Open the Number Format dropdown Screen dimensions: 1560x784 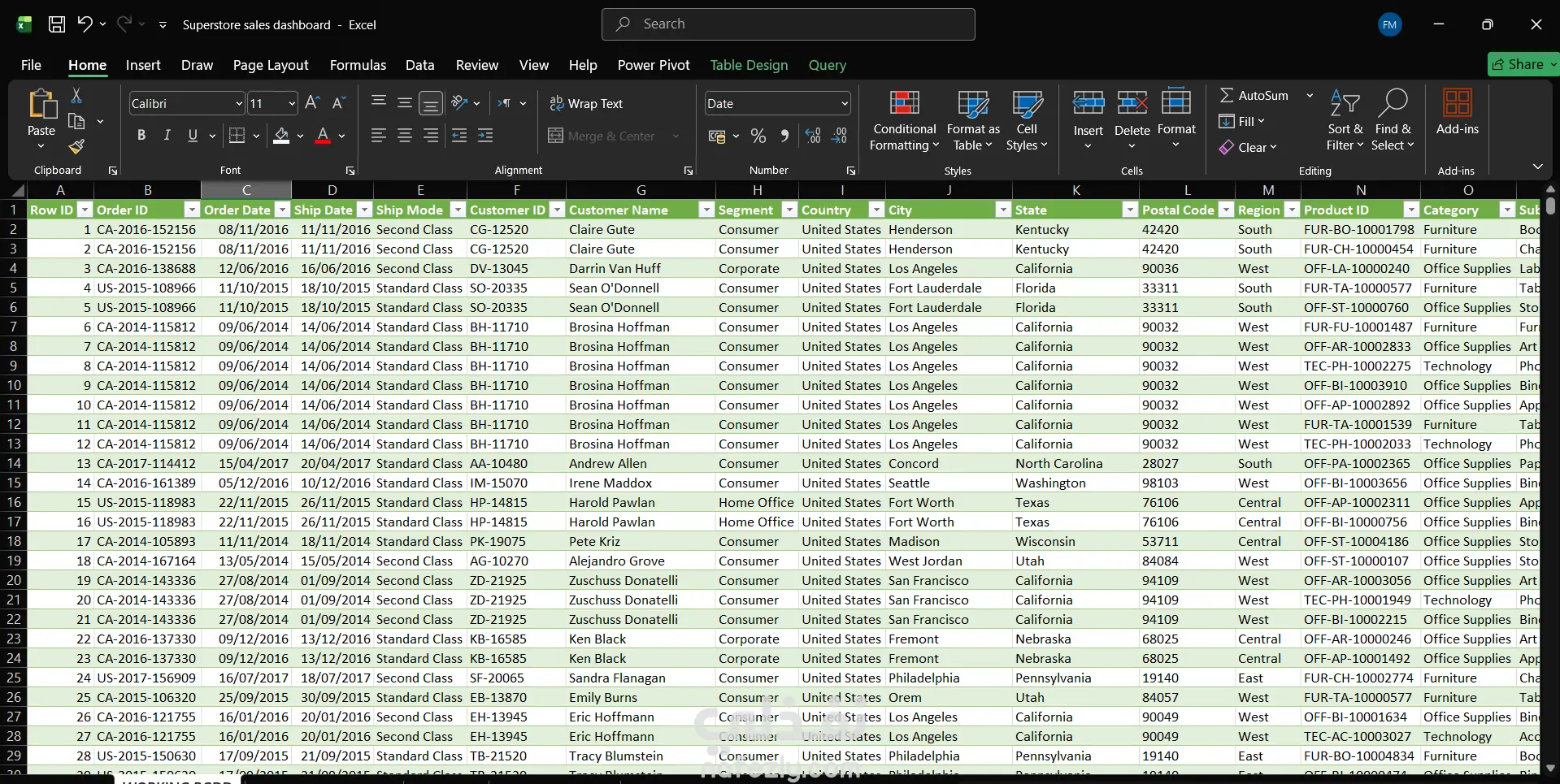(x=845, y=103)
